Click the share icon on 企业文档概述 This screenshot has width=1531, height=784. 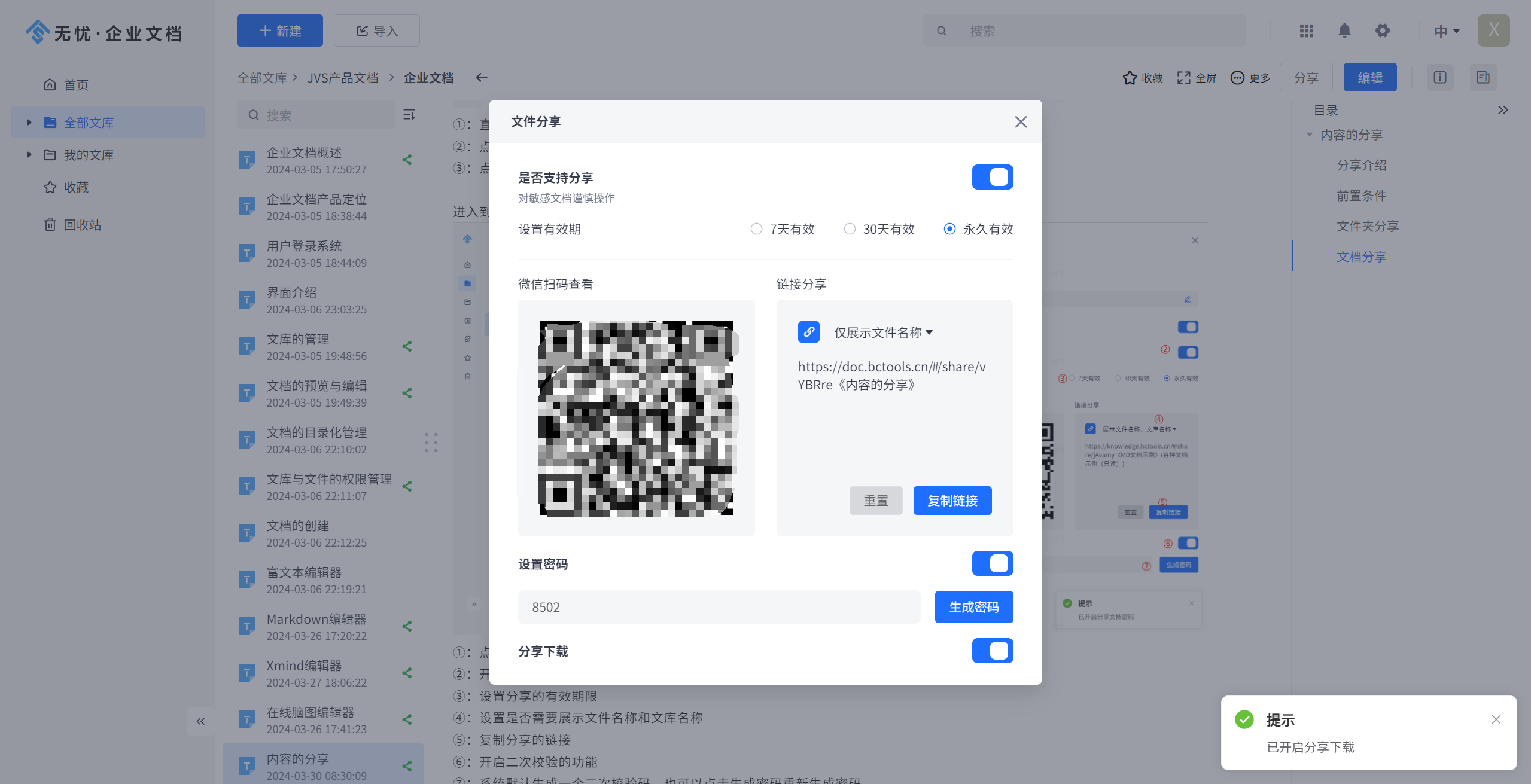point(407,160)
